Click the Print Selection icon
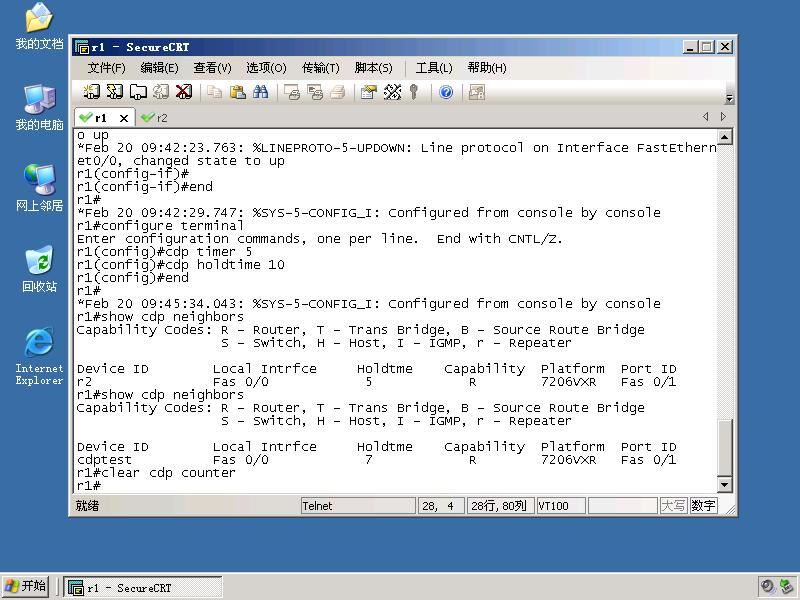The width and height of the screenshot is (800, 600). [315, 92]
